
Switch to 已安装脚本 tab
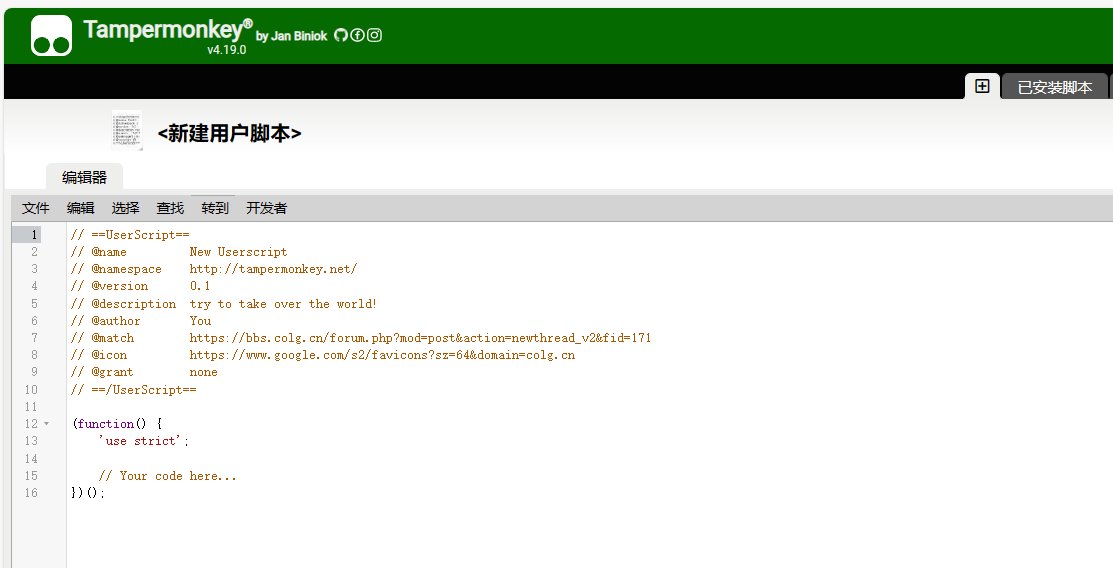point(1054,87)
